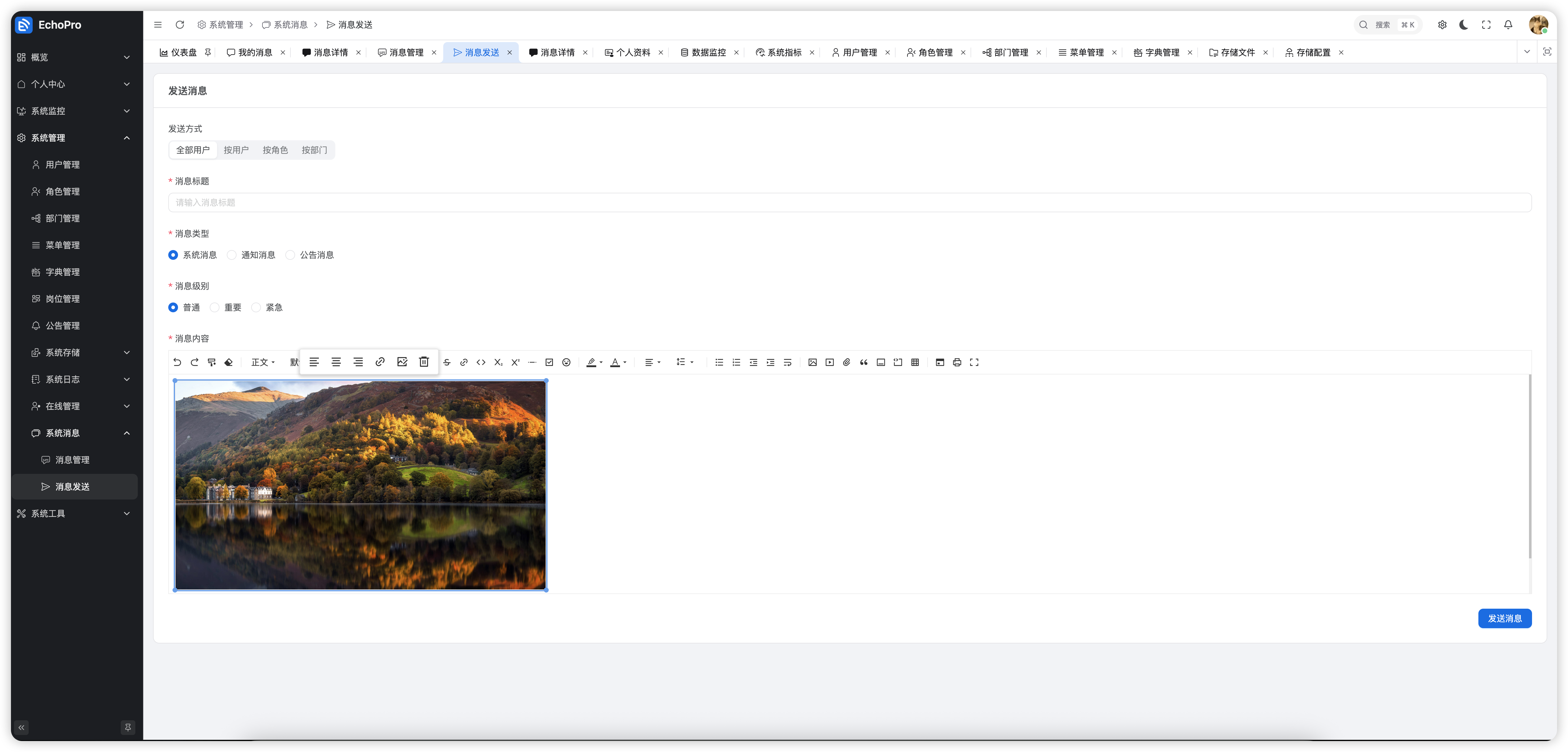The image size is (1568, 752).
Task: Open the 正文 paragraph style dropdown
Action: click(263, 362)
